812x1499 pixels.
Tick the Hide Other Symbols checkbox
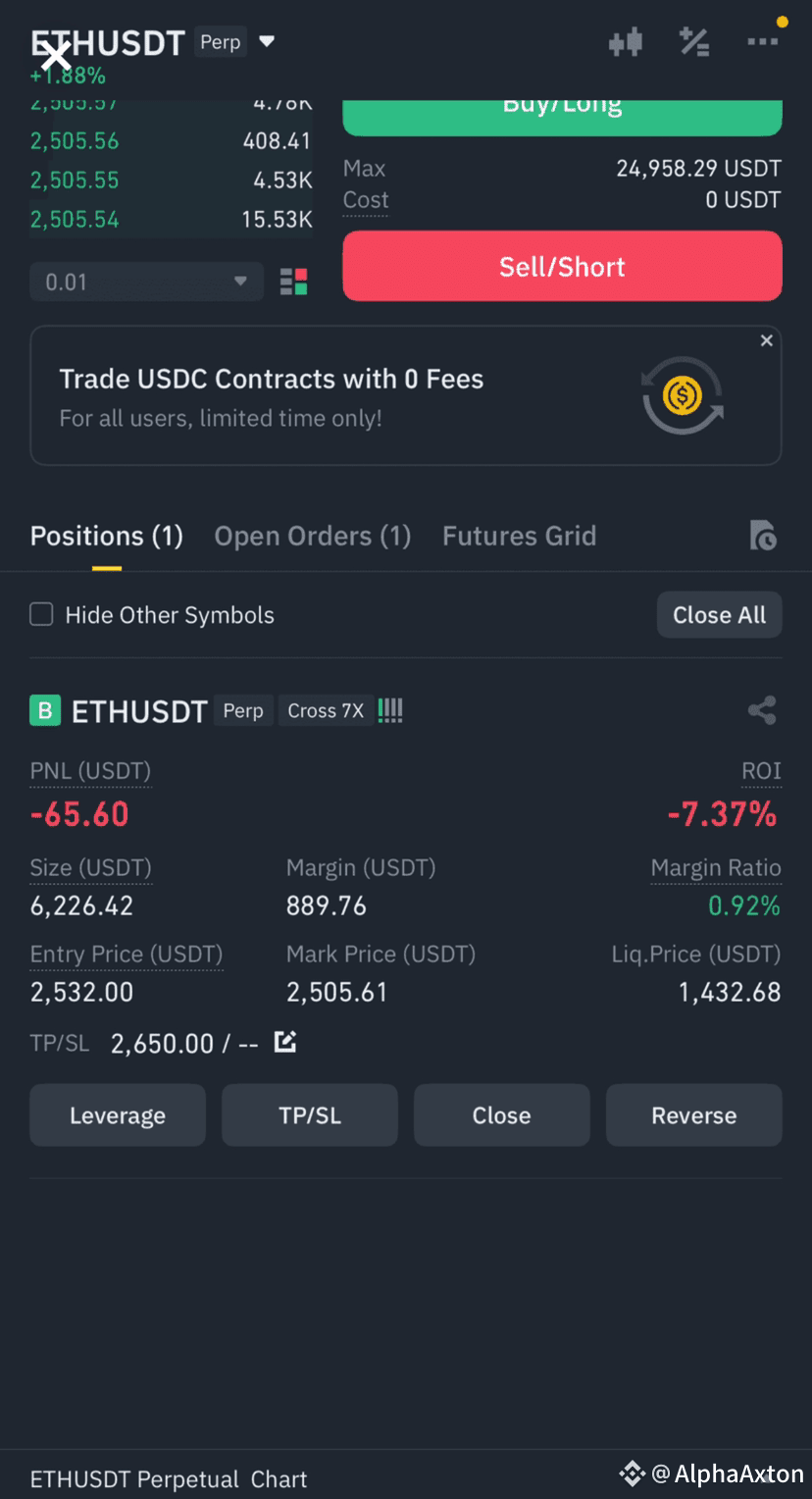click(41, 615)
